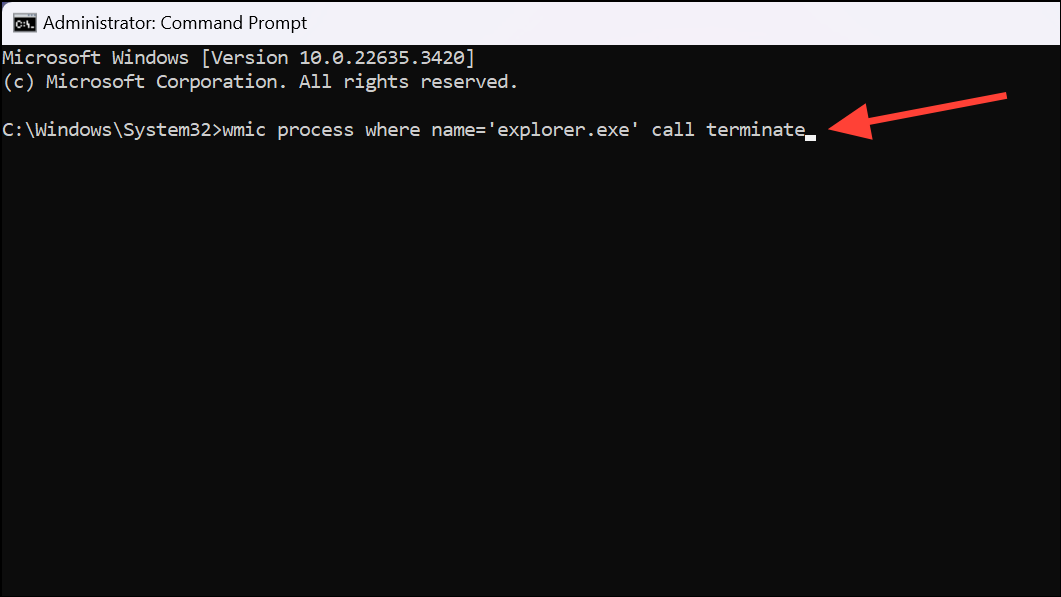Click the word 'process' in the command line

click(x=315, y=129)
